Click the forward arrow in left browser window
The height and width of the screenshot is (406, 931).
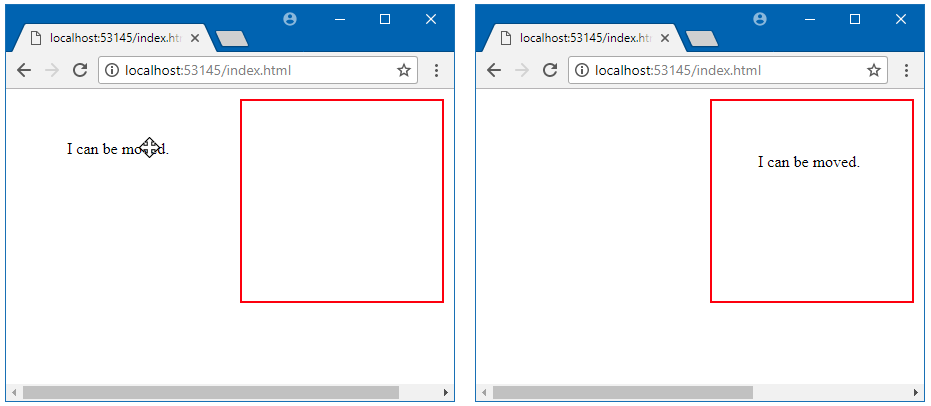[x=52, y=71]
